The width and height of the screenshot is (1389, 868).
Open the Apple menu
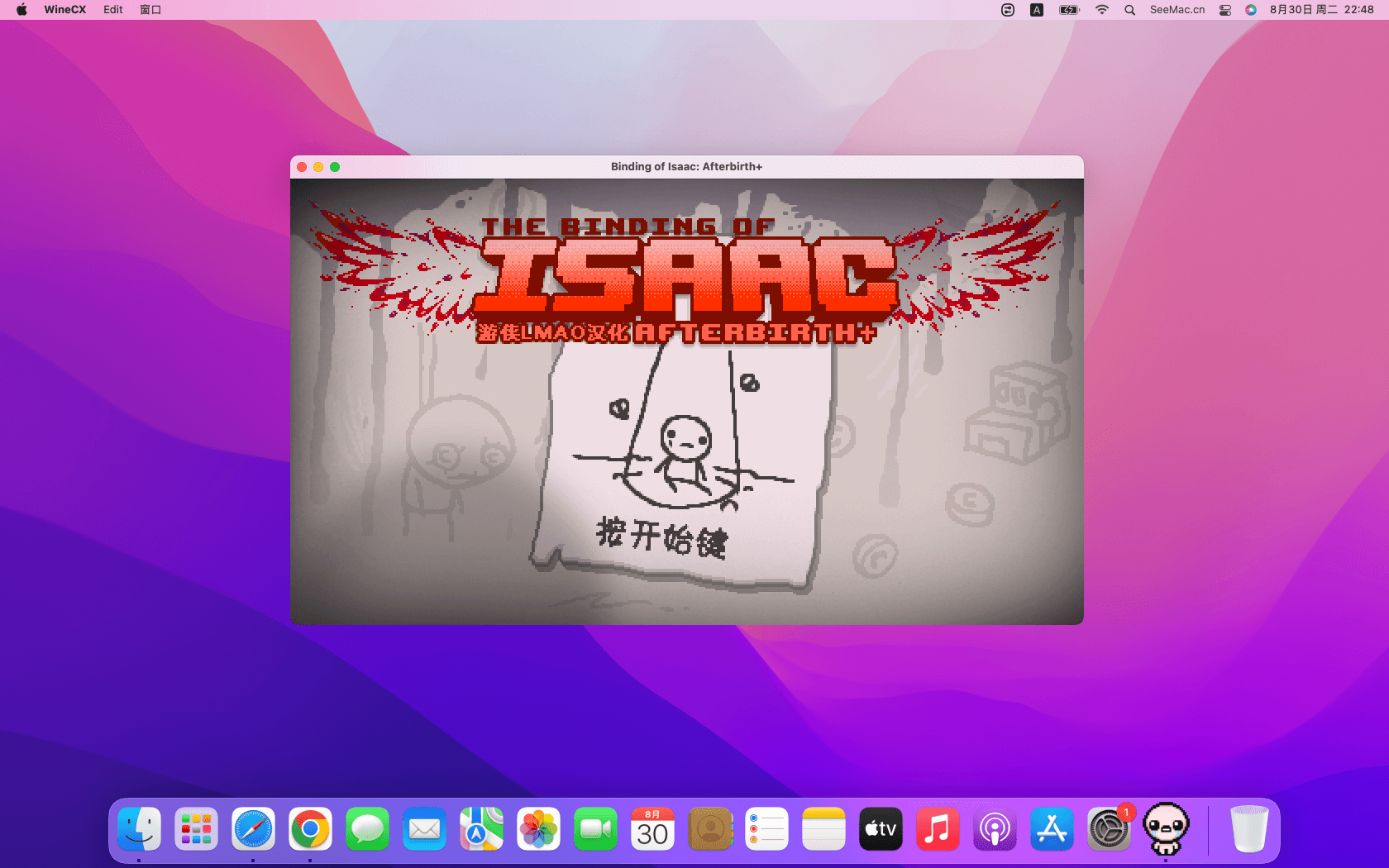pyautogui.click(x=22, y=10)
